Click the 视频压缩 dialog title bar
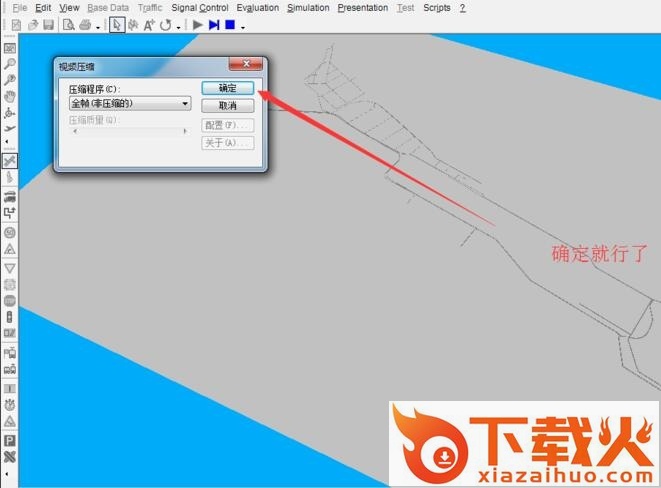The image size is (661, 488). pos(142,66)
